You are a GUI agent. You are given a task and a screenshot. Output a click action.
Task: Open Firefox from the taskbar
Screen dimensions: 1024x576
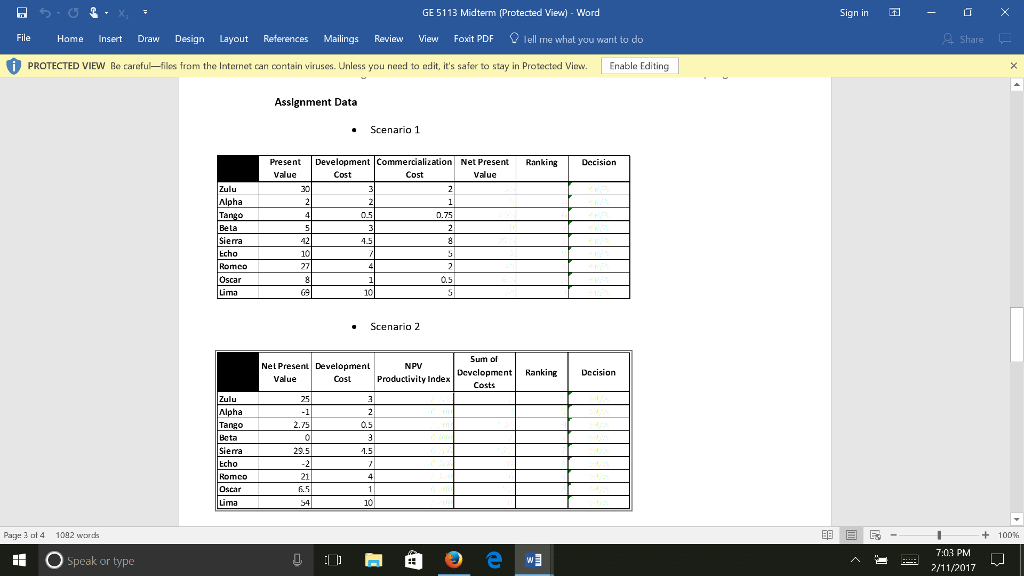point(453,560)
